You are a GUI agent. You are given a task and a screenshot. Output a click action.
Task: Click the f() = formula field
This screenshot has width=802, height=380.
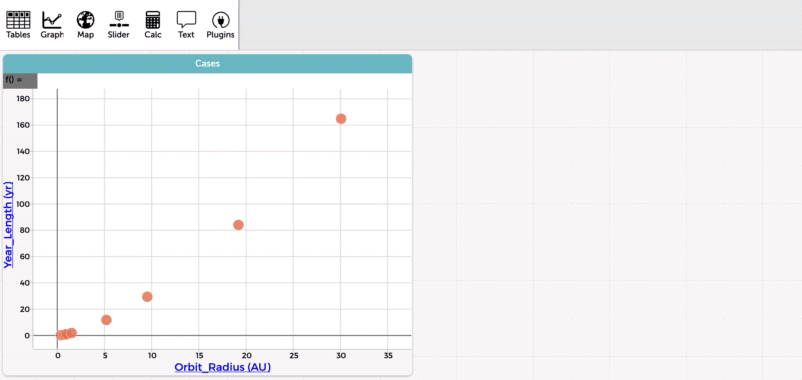20,80
